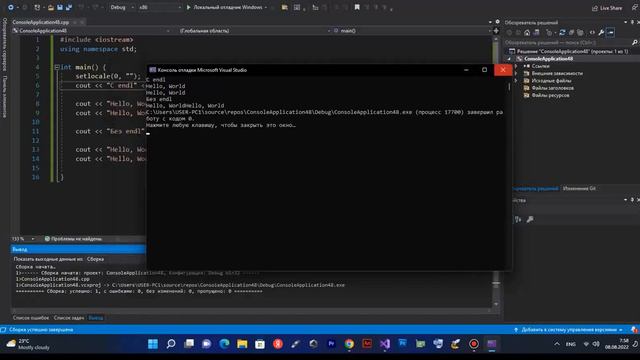Click the red record icon in the taskbar
This screenshot has width=640, height=360.
[473, 344]
